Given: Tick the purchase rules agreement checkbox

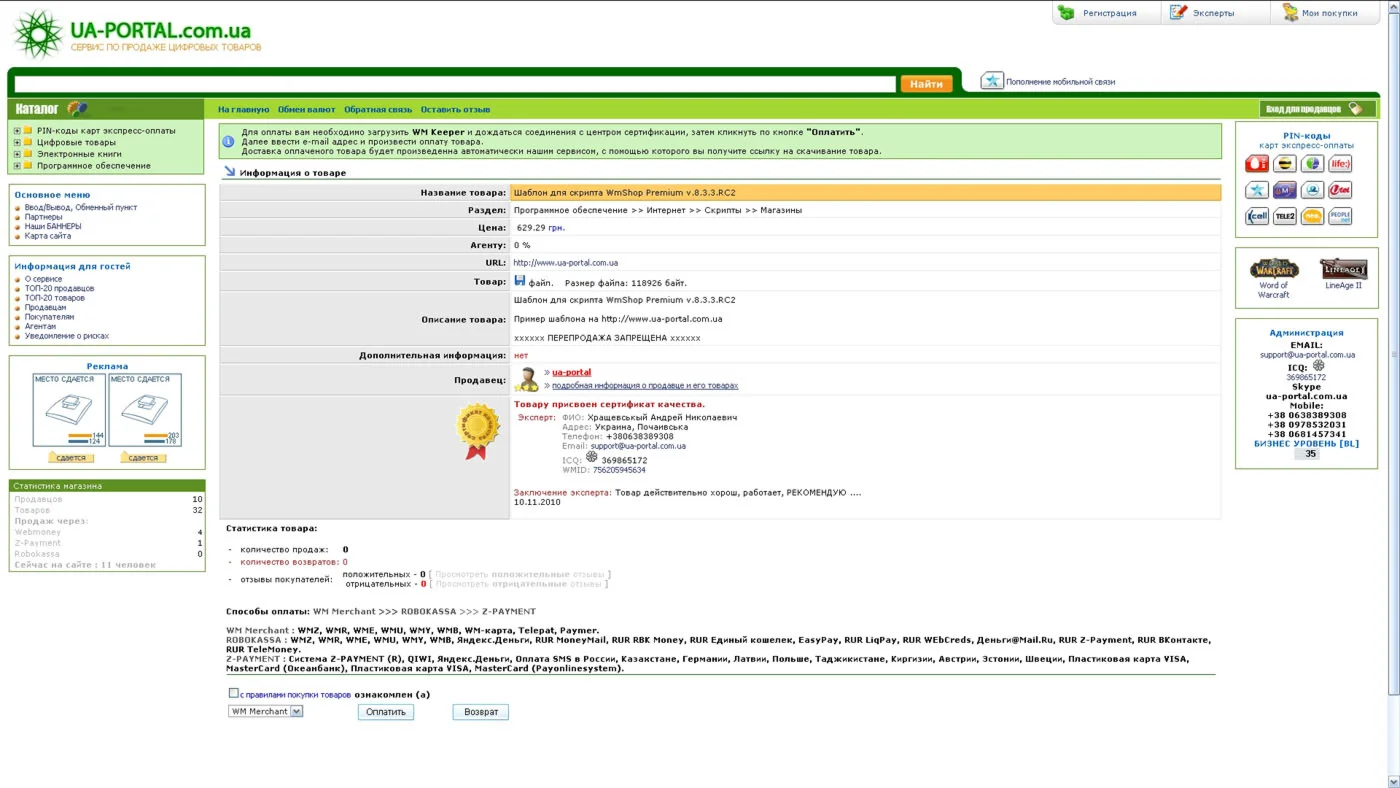Looking at the screenshot, I should pos(233,693).
